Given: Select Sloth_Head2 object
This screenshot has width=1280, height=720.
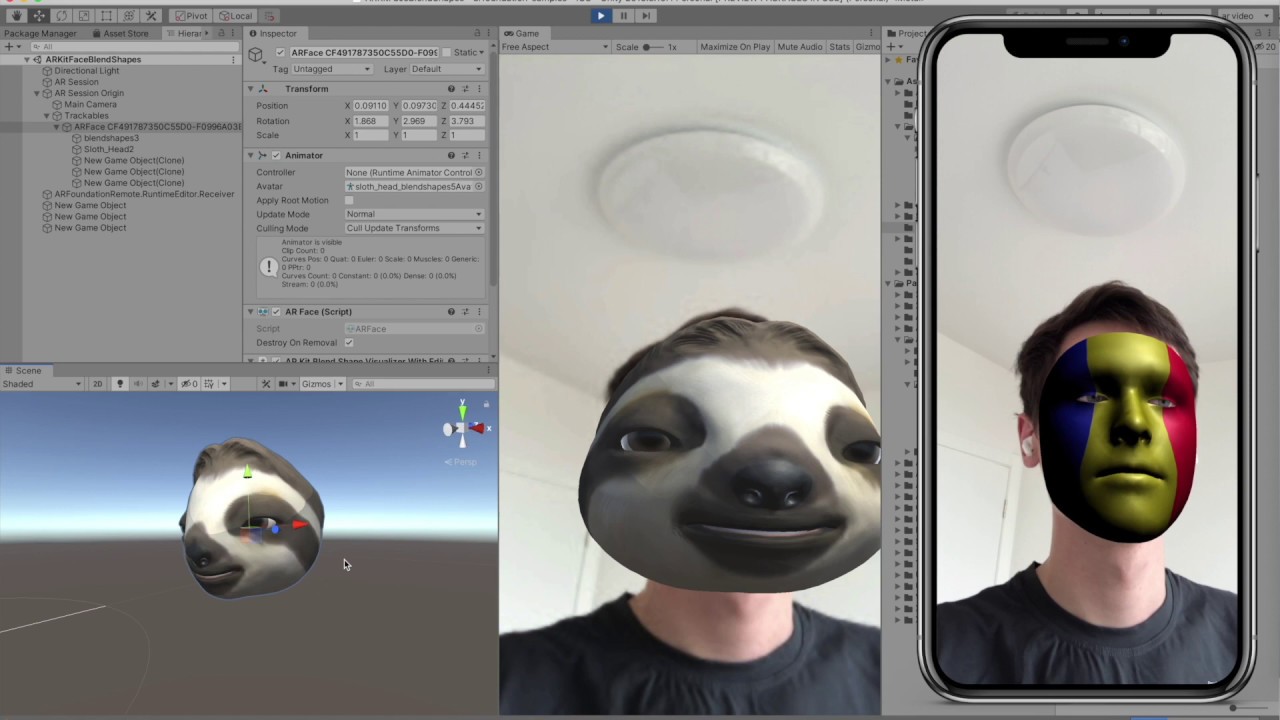Looking at the screenshot, I should click(x=108, y=149).
